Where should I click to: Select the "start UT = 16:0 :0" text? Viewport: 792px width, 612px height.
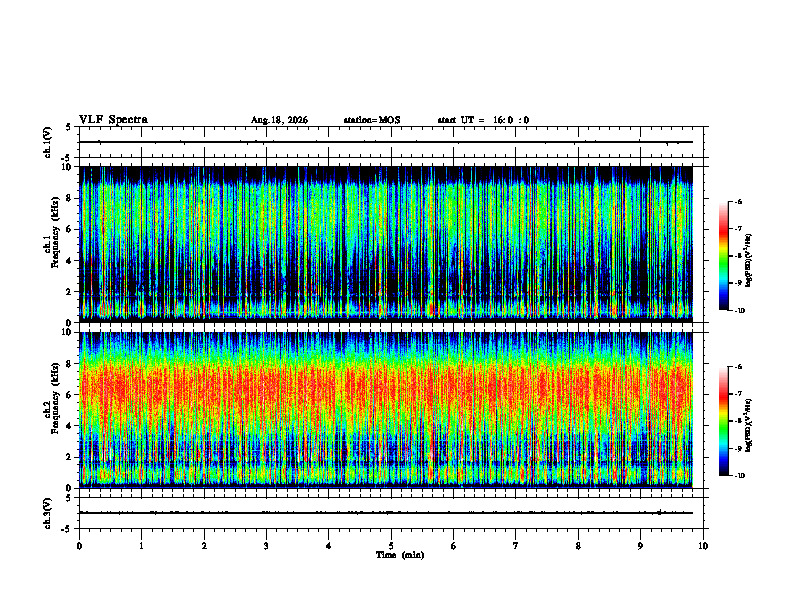click(483, 120)
